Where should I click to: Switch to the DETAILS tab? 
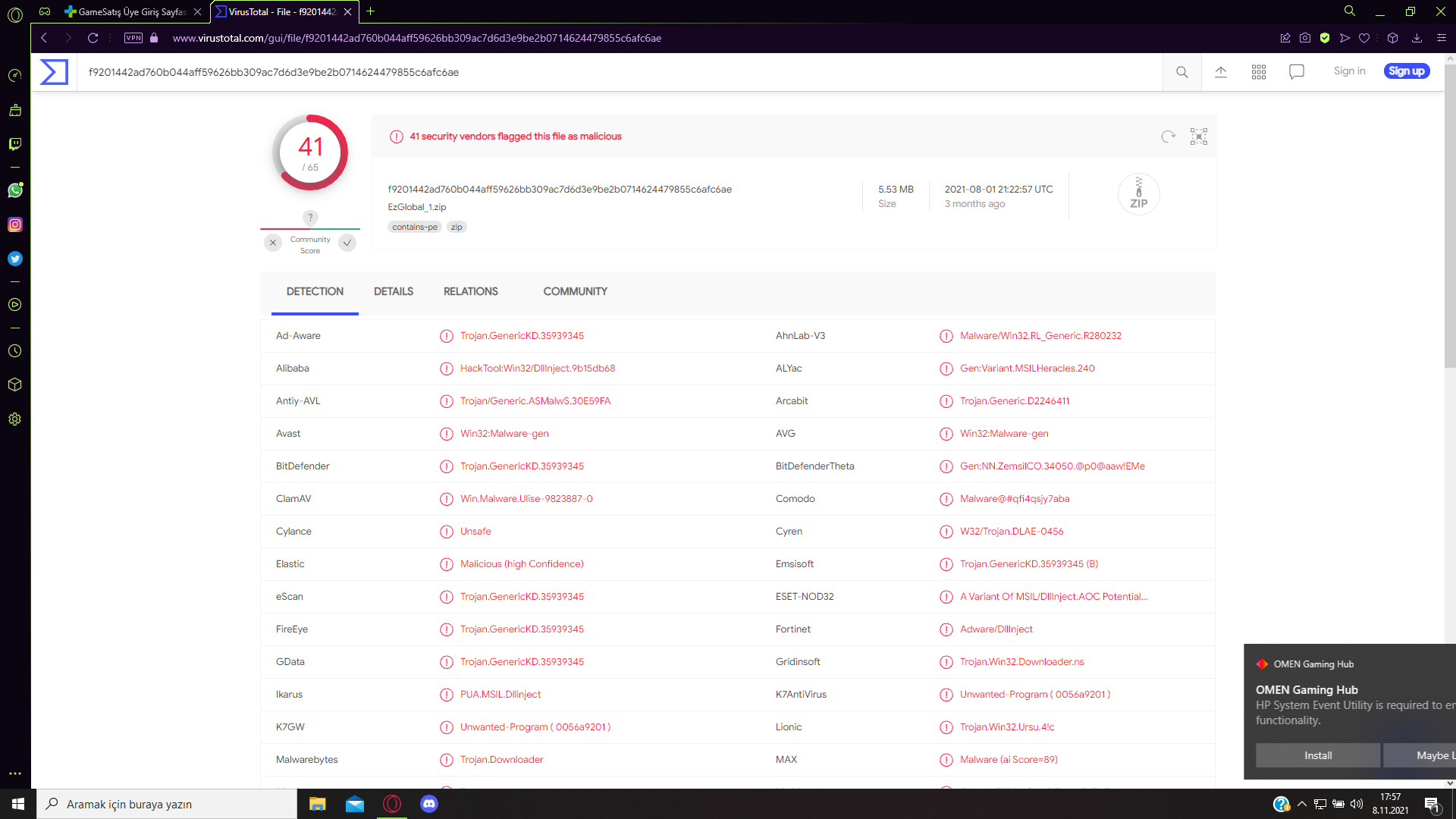pyautogui.click(x=393, y=291)
